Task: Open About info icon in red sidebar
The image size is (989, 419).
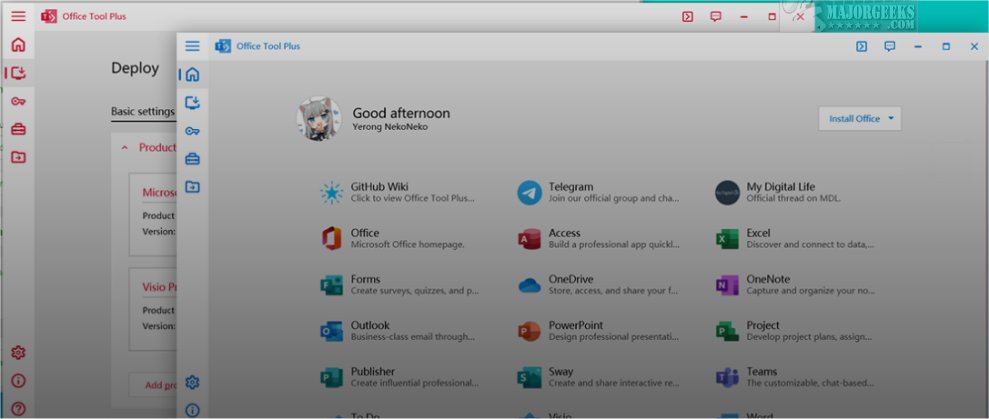Action: pos(18,381)
